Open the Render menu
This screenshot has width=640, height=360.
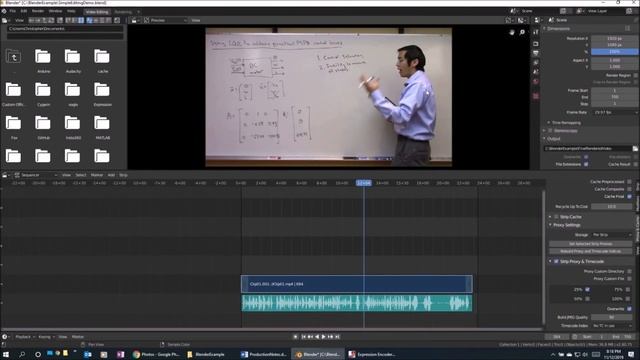point(38,11)
